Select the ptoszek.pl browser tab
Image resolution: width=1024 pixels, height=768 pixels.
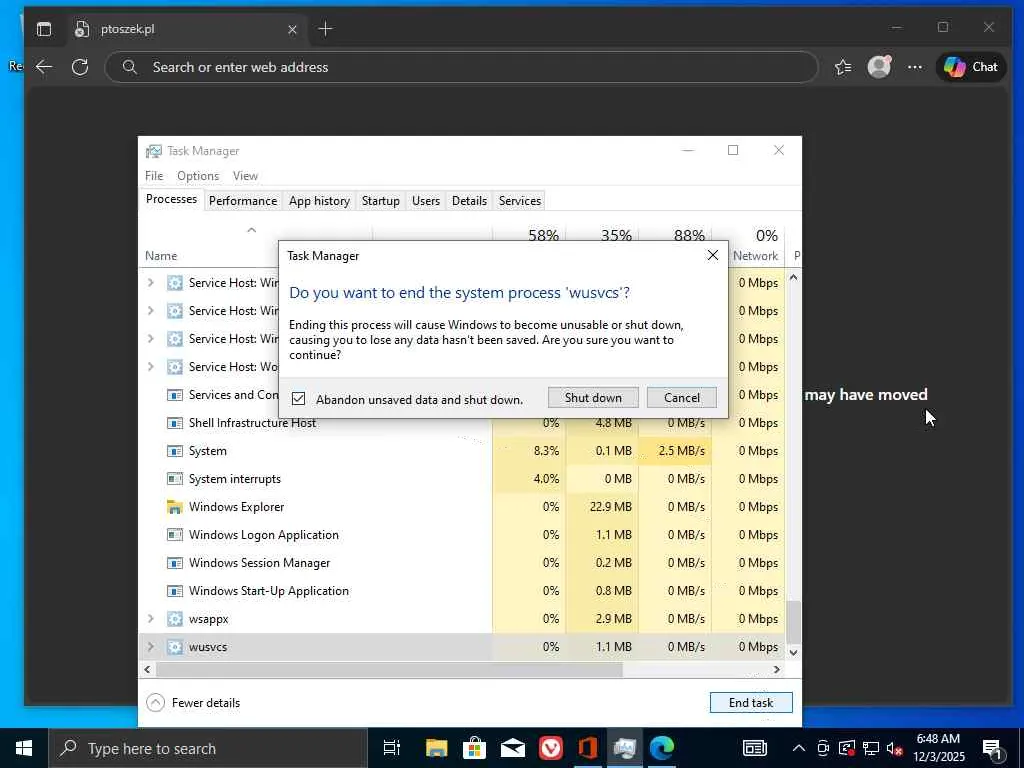pyautogui.click(x=186, y=29)
